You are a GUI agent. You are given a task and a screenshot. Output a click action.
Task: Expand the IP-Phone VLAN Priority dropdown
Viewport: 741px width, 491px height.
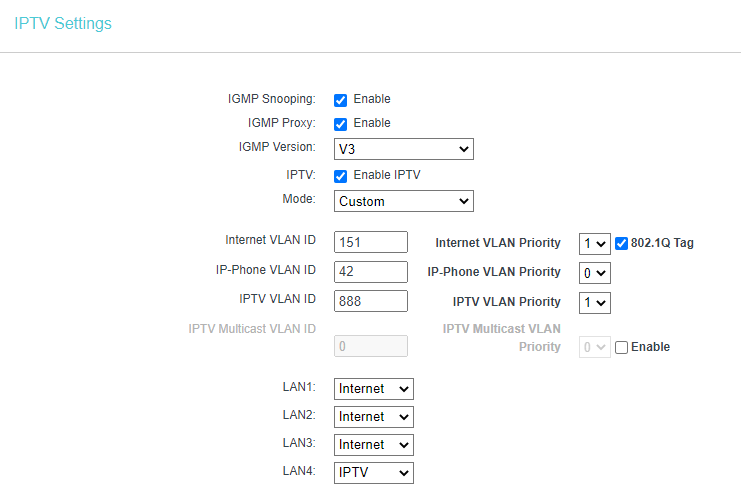click(x=595, y=273)
